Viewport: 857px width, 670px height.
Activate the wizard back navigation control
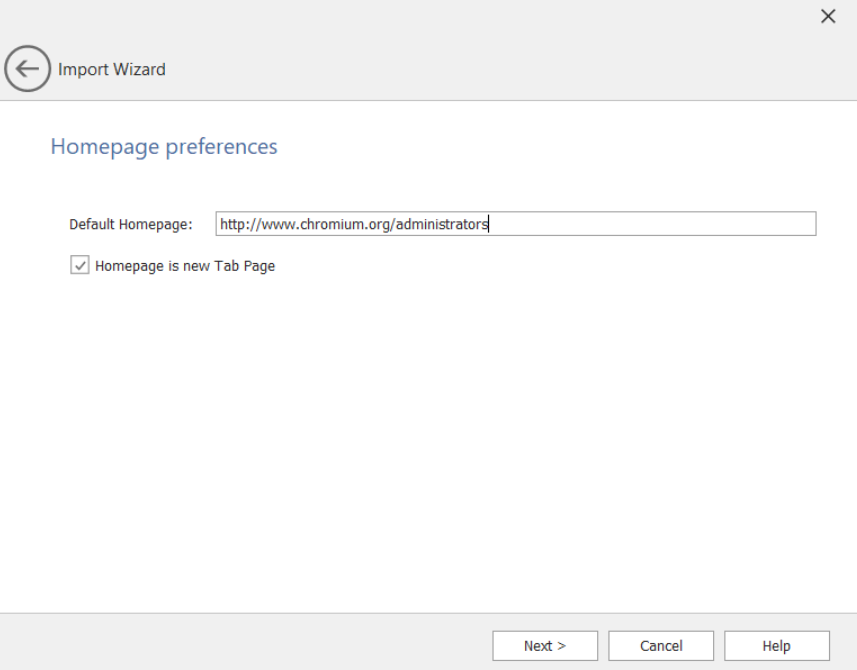[28, 68]
